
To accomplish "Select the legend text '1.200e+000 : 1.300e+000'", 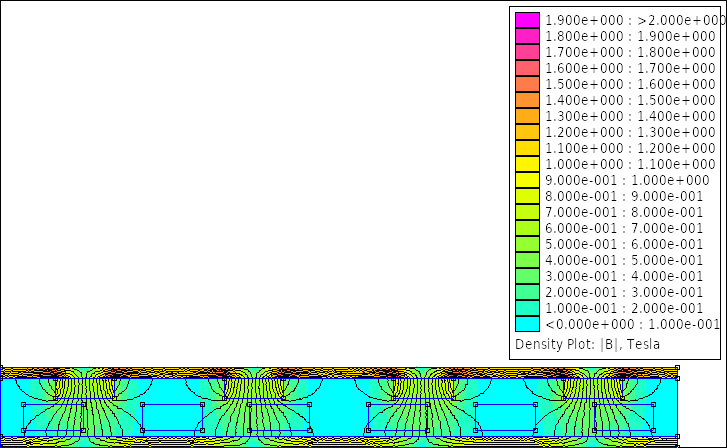I will tap(630, 132).
